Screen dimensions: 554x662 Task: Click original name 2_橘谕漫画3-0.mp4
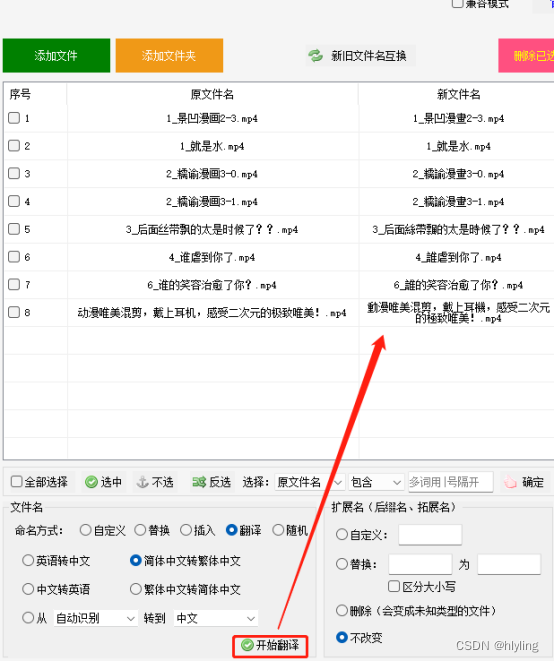coord(212,174)
